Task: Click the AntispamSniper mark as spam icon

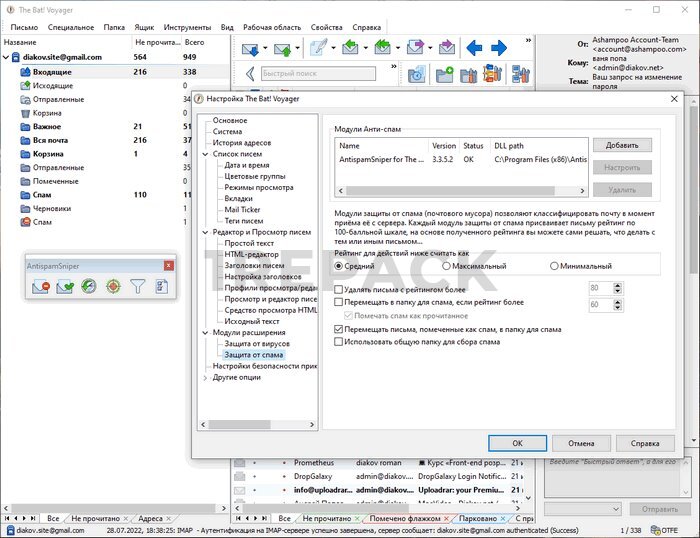Action: tap(41, 287)
